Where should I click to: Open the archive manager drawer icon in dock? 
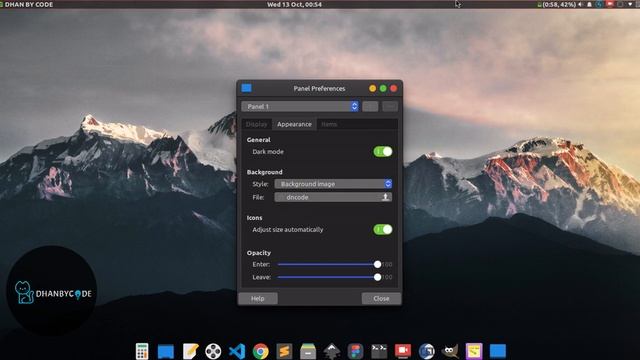tap(308, 351)
